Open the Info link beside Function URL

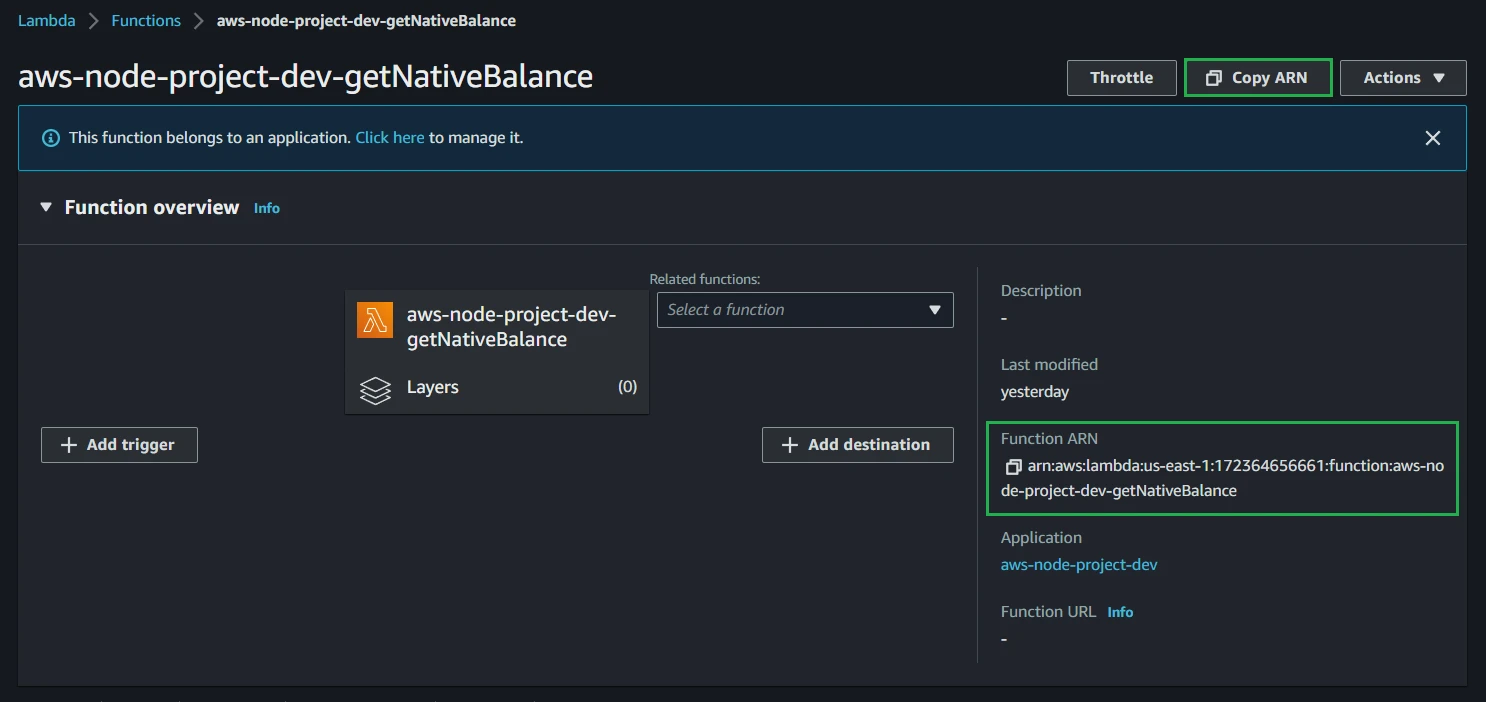(x=1120, y=612)
